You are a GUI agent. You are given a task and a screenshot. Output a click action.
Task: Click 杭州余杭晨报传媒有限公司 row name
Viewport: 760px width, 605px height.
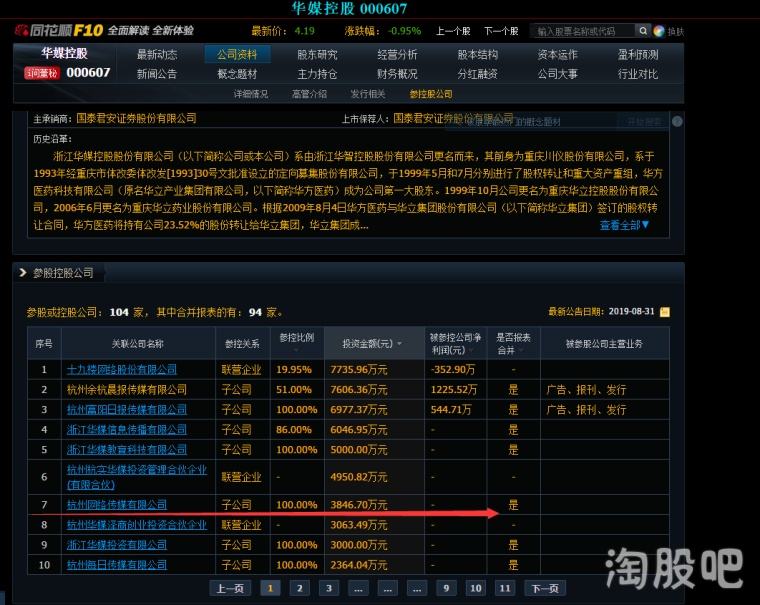pyautogui.click(x=127, y=389)
